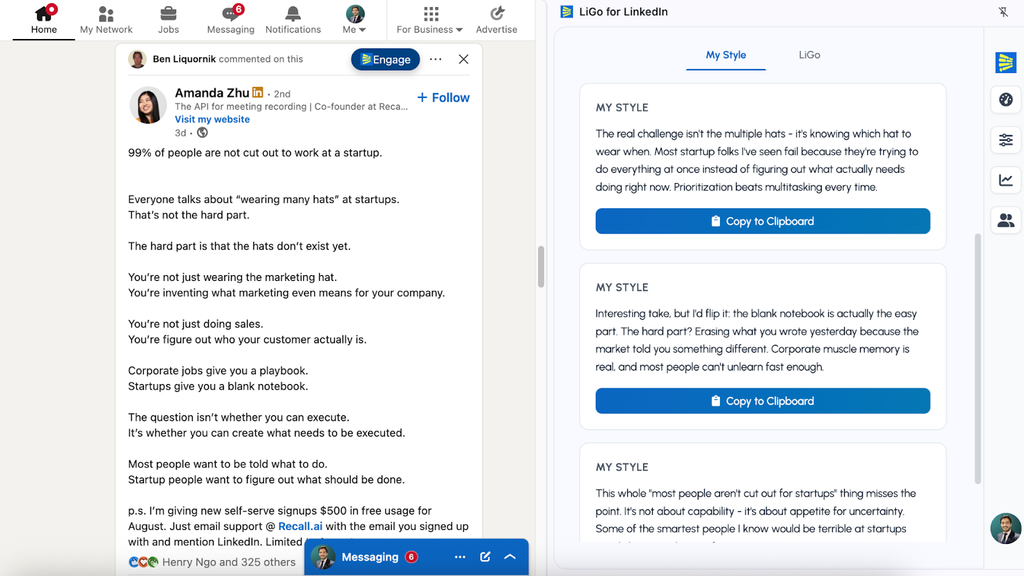The height and width of the screenshot is (576, 1024).
Task: Switch to the LiGo tab
Action: (808, 55)
